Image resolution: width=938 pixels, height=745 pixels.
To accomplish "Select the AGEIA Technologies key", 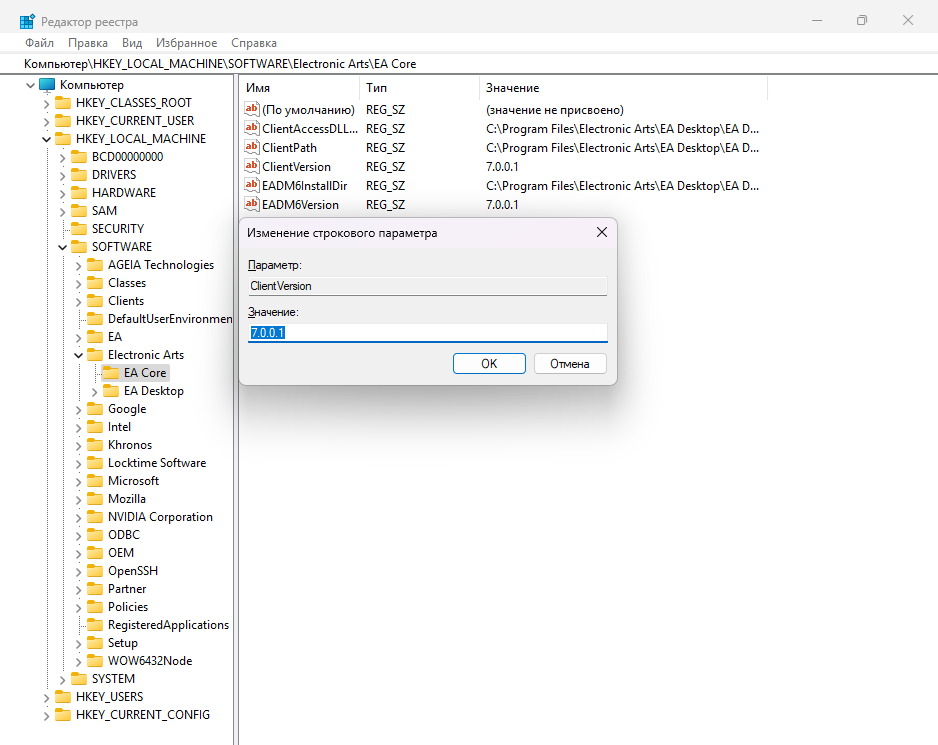I will tap(161, 264).
